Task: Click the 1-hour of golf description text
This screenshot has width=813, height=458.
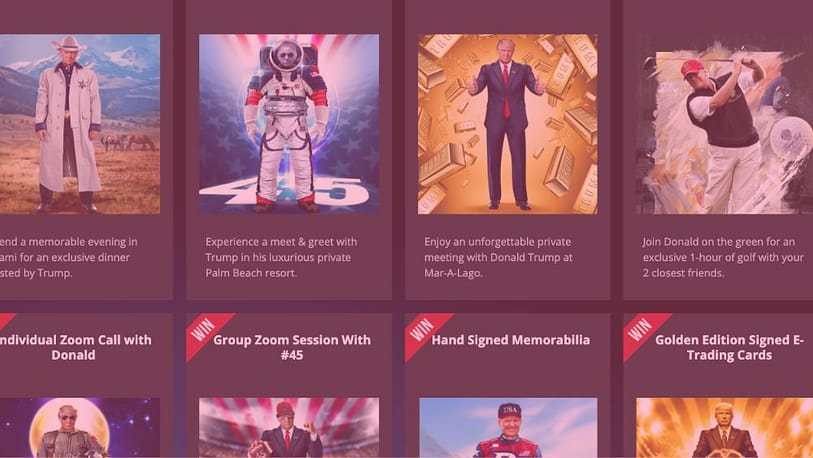Action: tap(723, 257)
